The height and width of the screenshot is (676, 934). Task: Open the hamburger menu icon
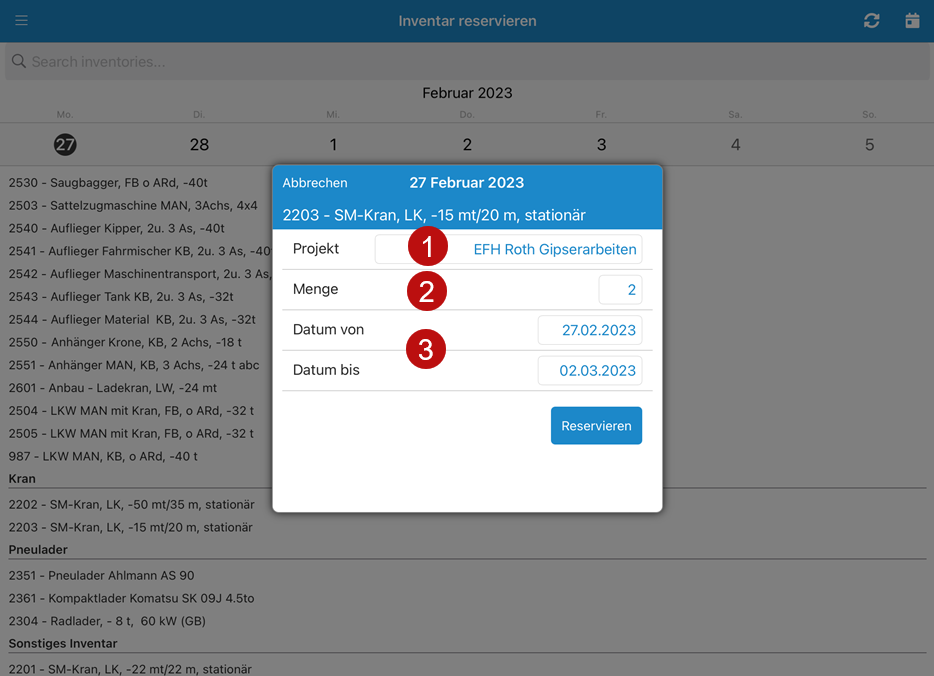tap(21, 21)
